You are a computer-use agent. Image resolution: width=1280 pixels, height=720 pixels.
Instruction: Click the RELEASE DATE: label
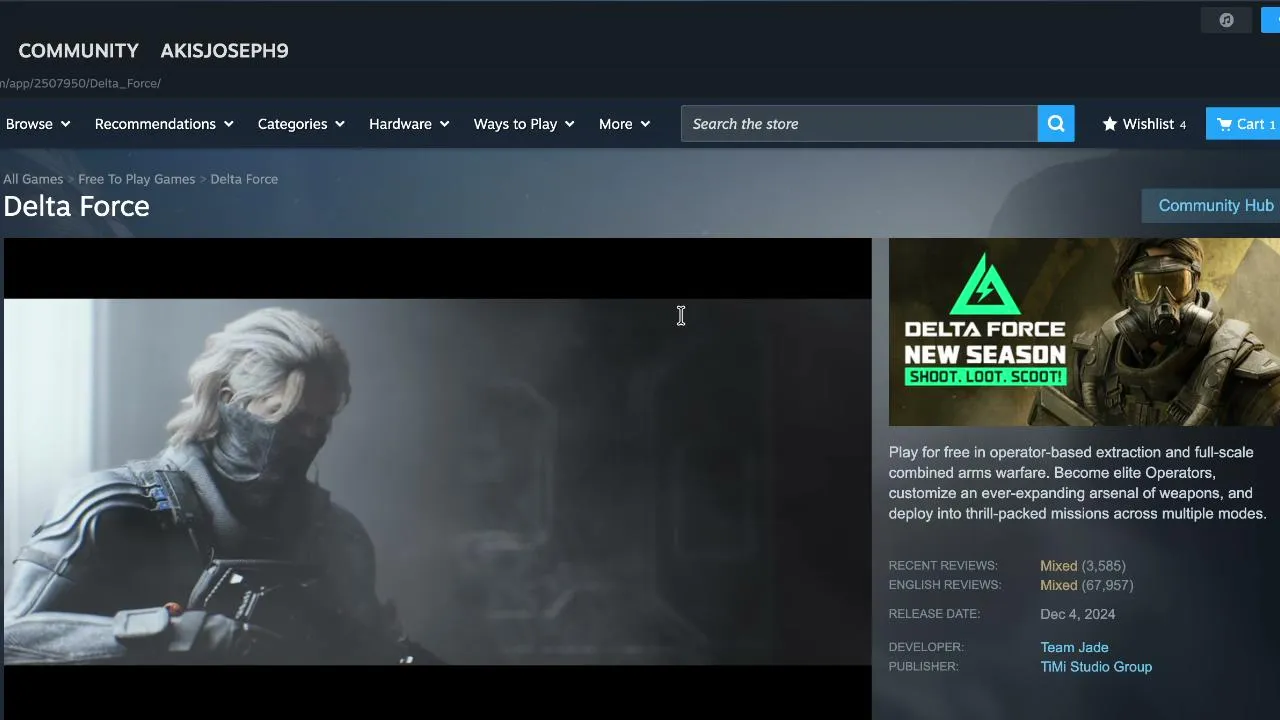[934, 614]
